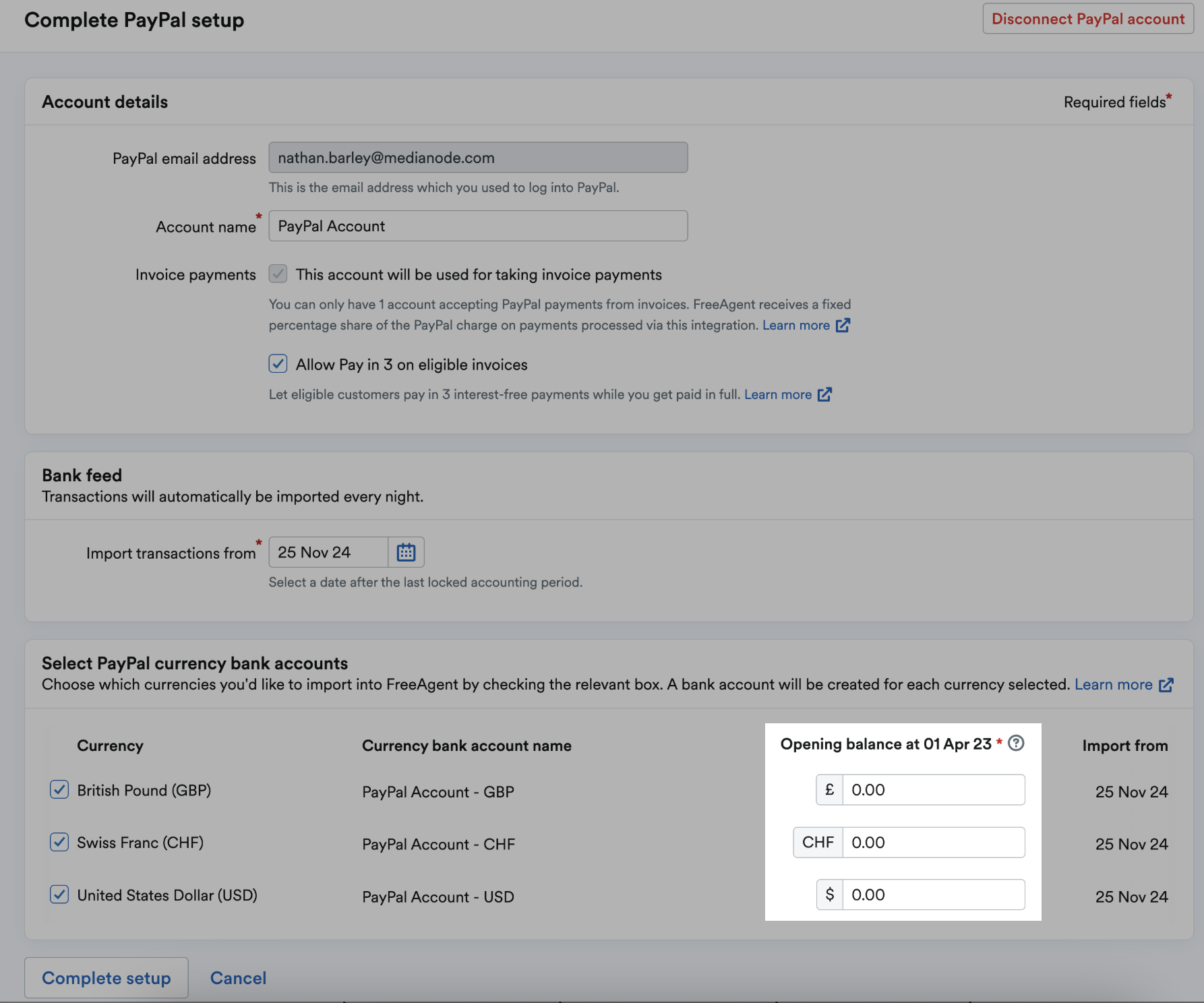Click the Import transactions from date field
This screenshot has height=1003, width=1204.
point(328,552)
